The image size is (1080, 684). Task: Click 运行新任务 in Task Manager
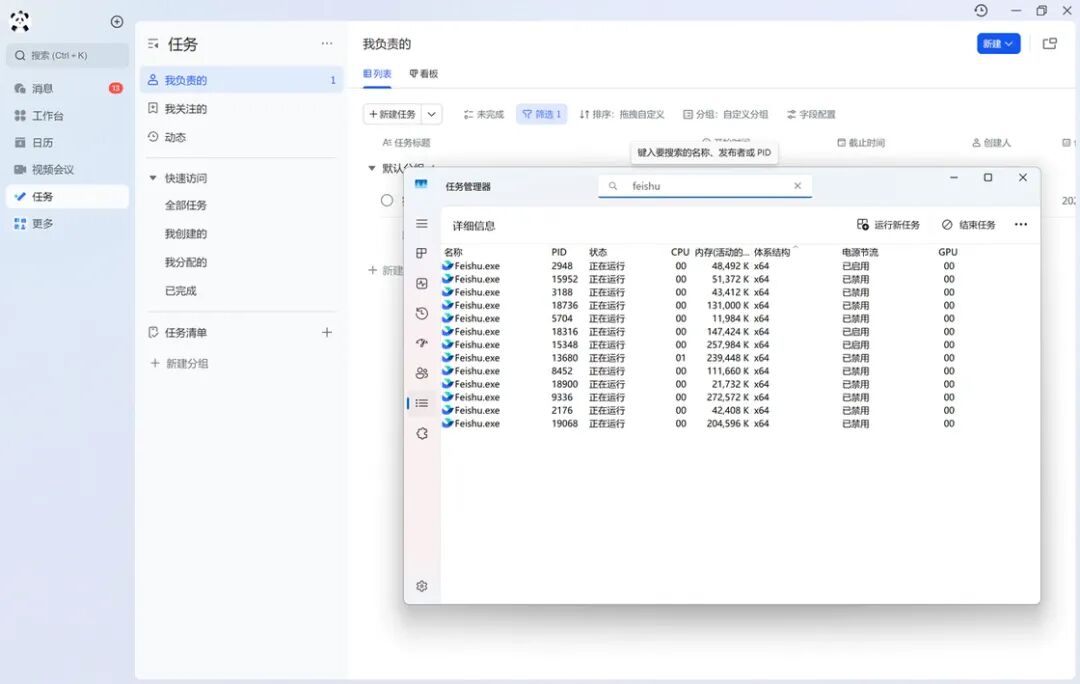tap(888, 225)
